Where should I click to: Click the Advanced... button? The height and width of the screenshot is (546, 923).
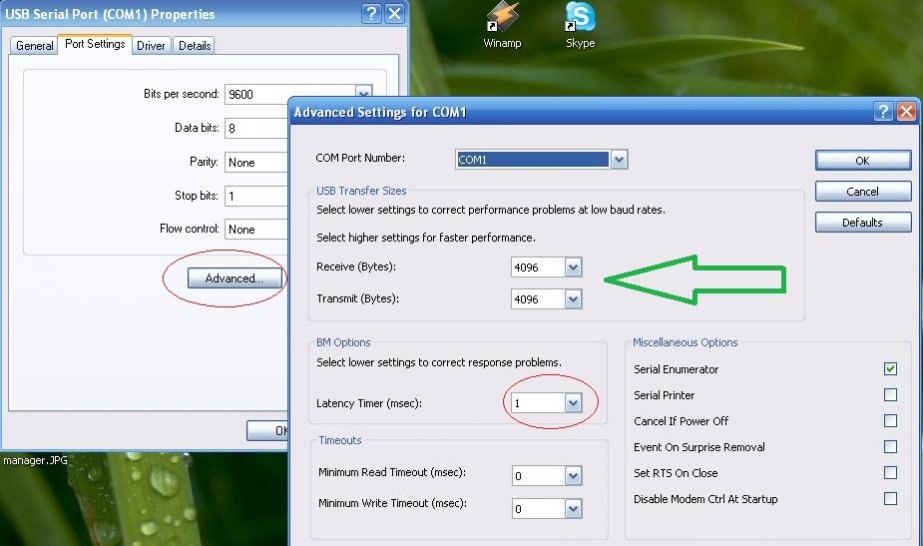pos(233,278)
